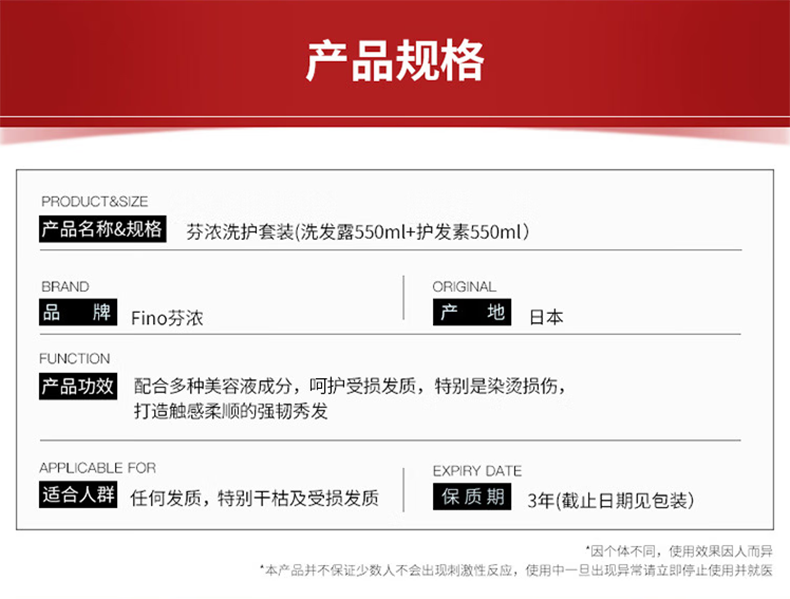This screenshot has width=790, height=599.
Task: Select the Fino芬浓 brand name
Action: pos(167,318)
